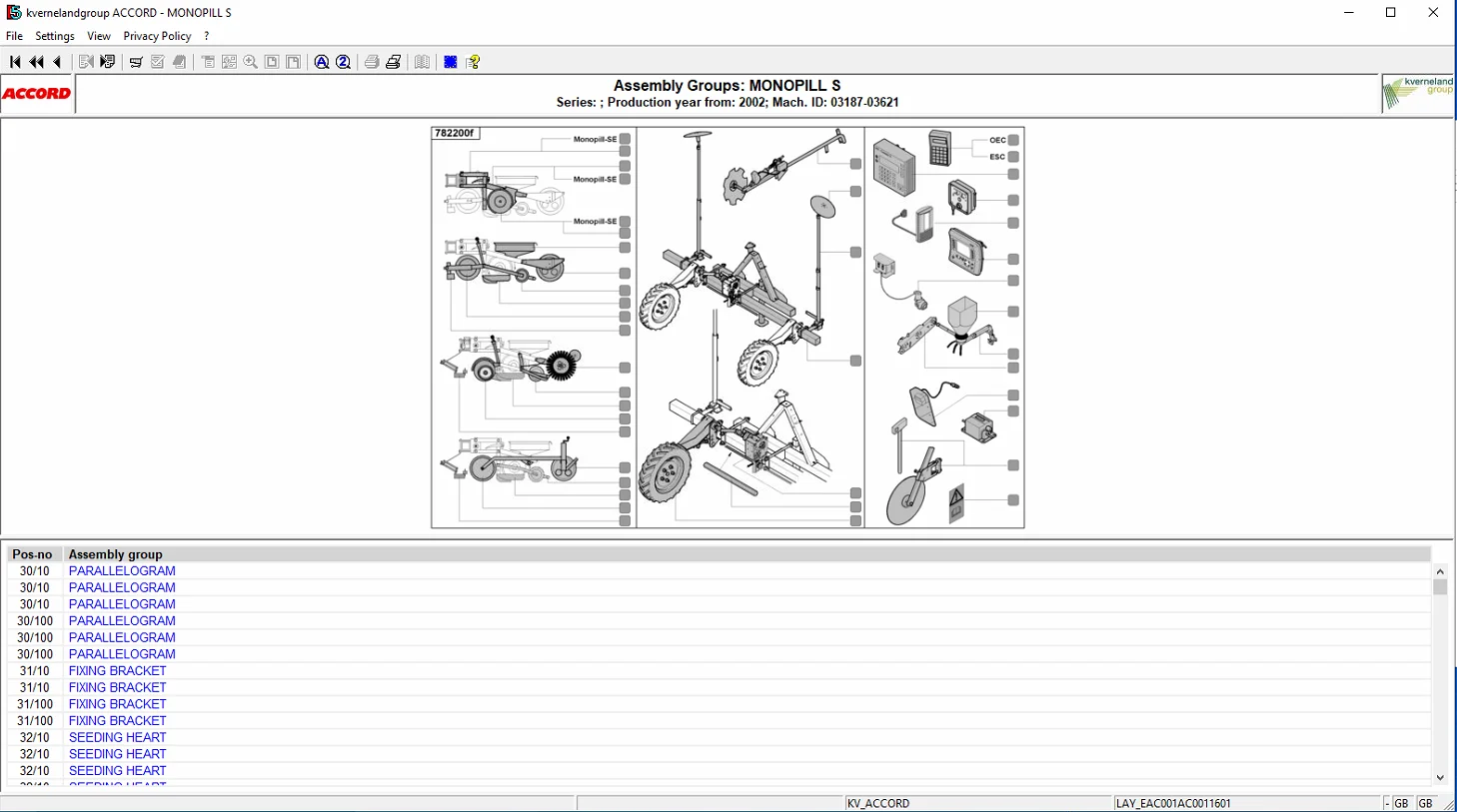Select the greyed picture list view icon

(x=229, y=62)
